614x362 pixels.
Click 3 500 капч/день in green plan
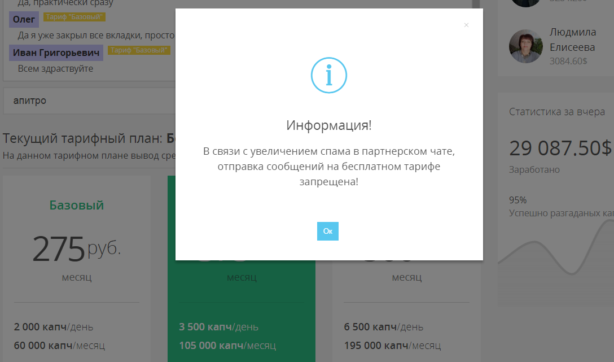point(219,327)
